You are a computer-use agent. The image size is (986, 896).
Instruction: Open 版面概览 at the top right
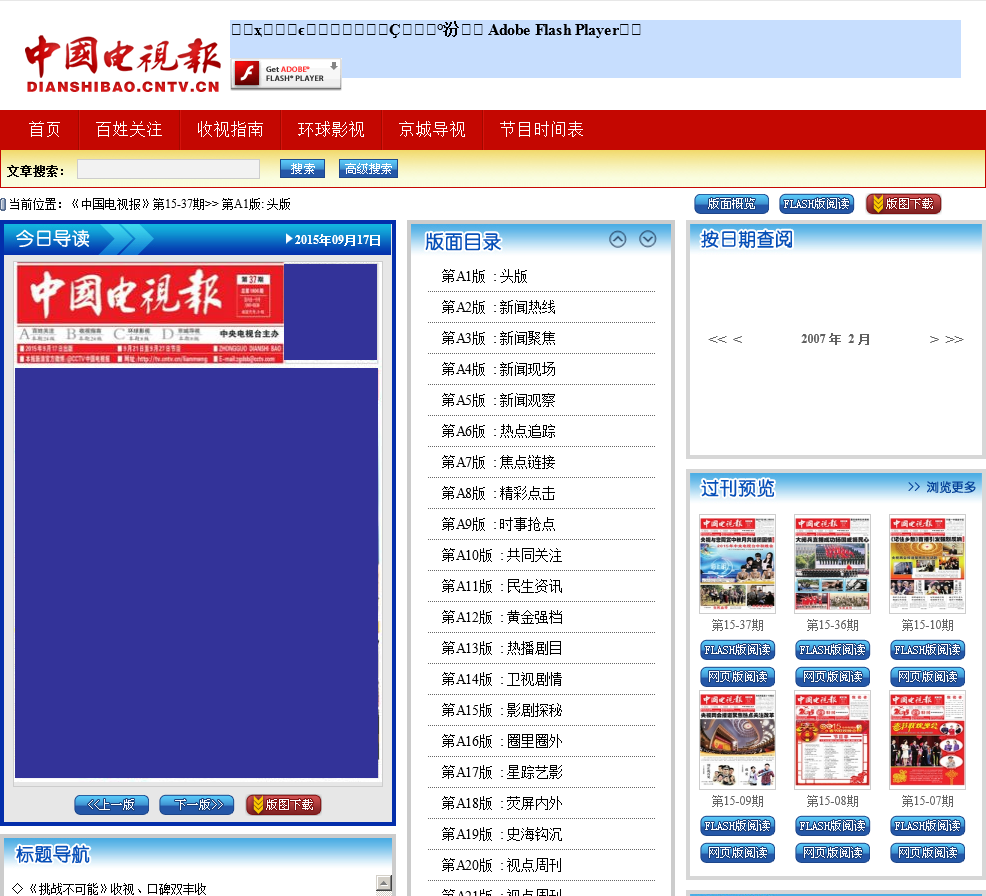pos(732,204)
